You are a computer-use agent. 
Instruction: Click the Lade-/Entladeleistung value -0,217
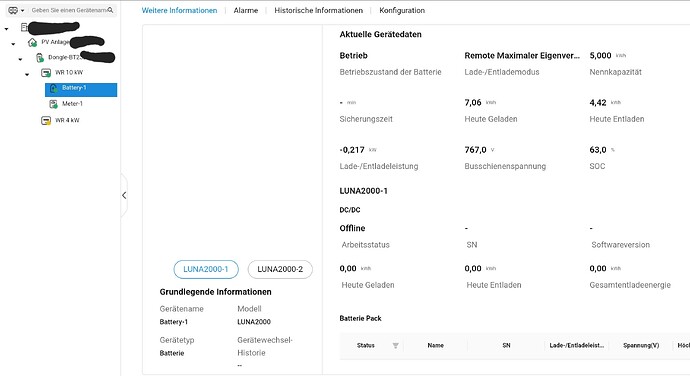[352, 150]
